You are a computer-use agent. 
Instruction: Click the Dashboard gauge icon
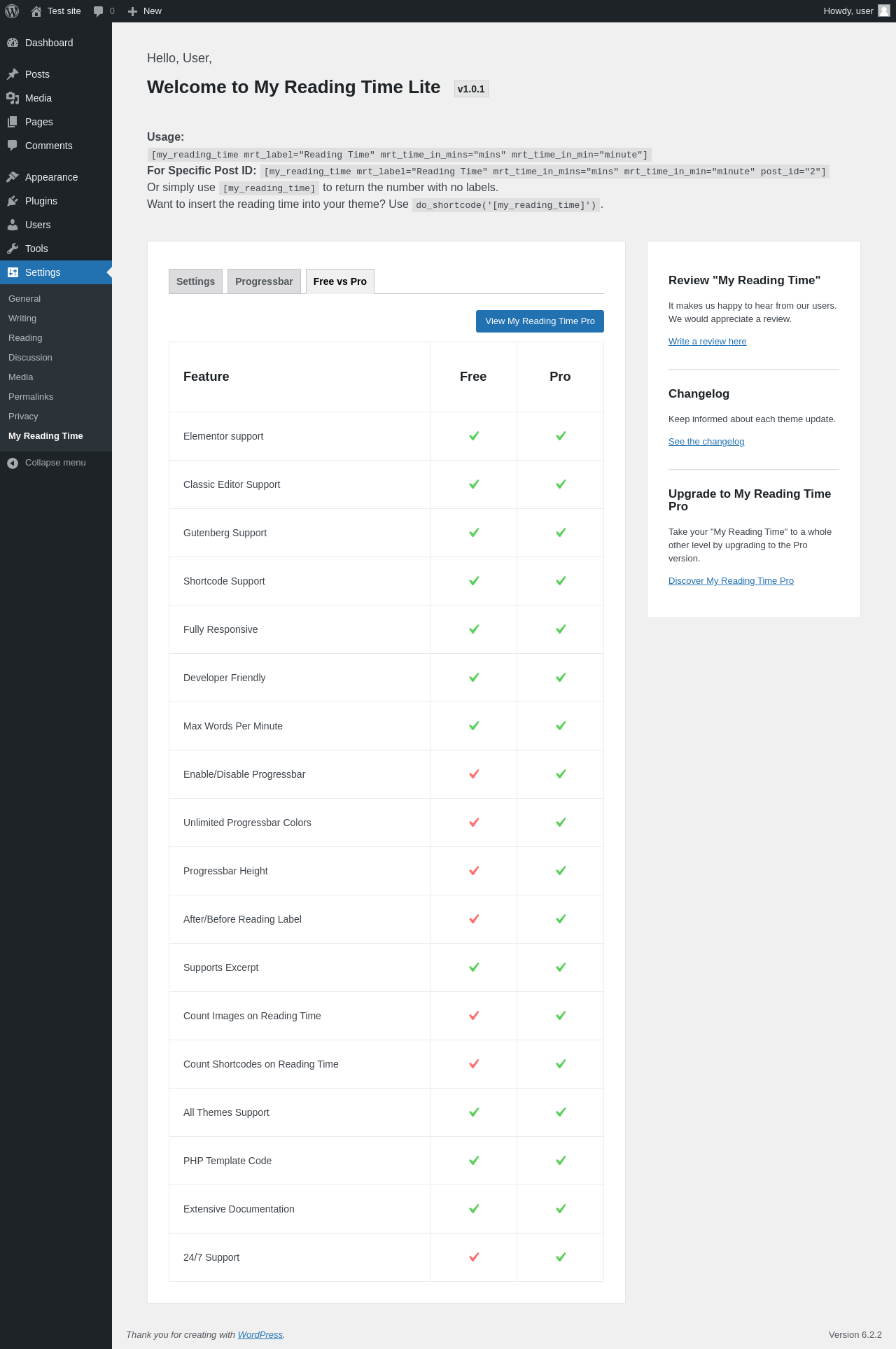click(13, 43)
